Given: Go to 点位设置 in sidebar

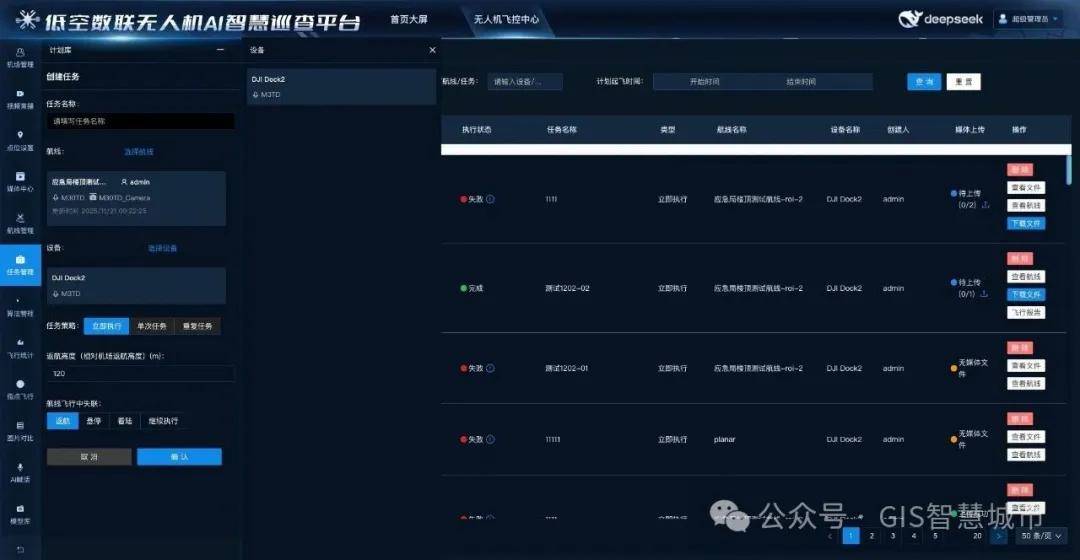Looking at the screenshot, I should 20,140.
